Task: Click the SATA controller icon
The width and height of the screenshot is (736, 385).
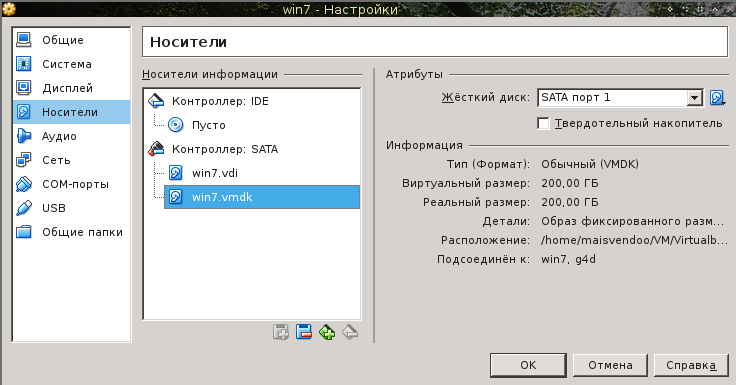Action: pyautogui.click(x=156, y=149)
